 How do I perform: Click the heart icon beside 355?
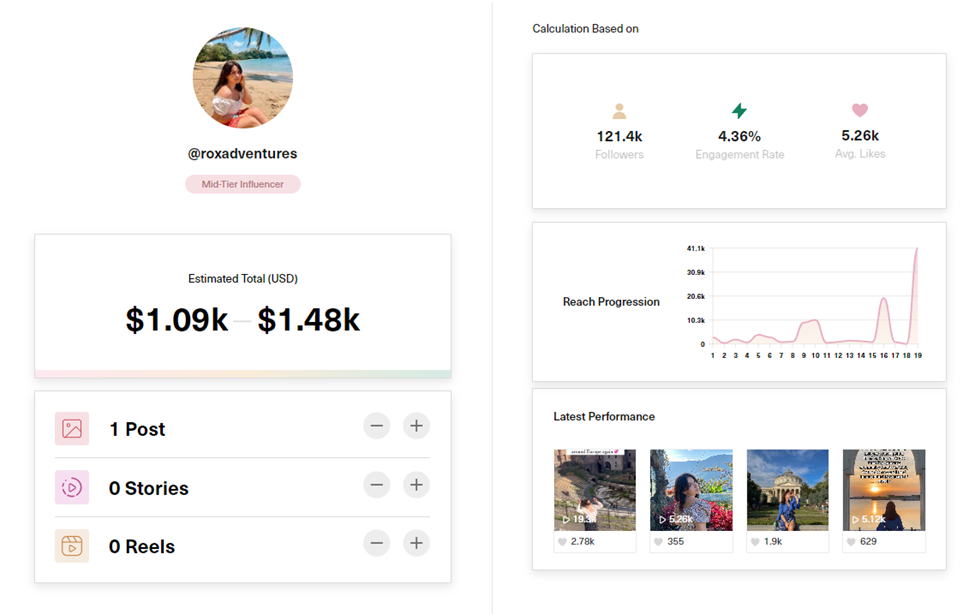click(x=658, y=542)
